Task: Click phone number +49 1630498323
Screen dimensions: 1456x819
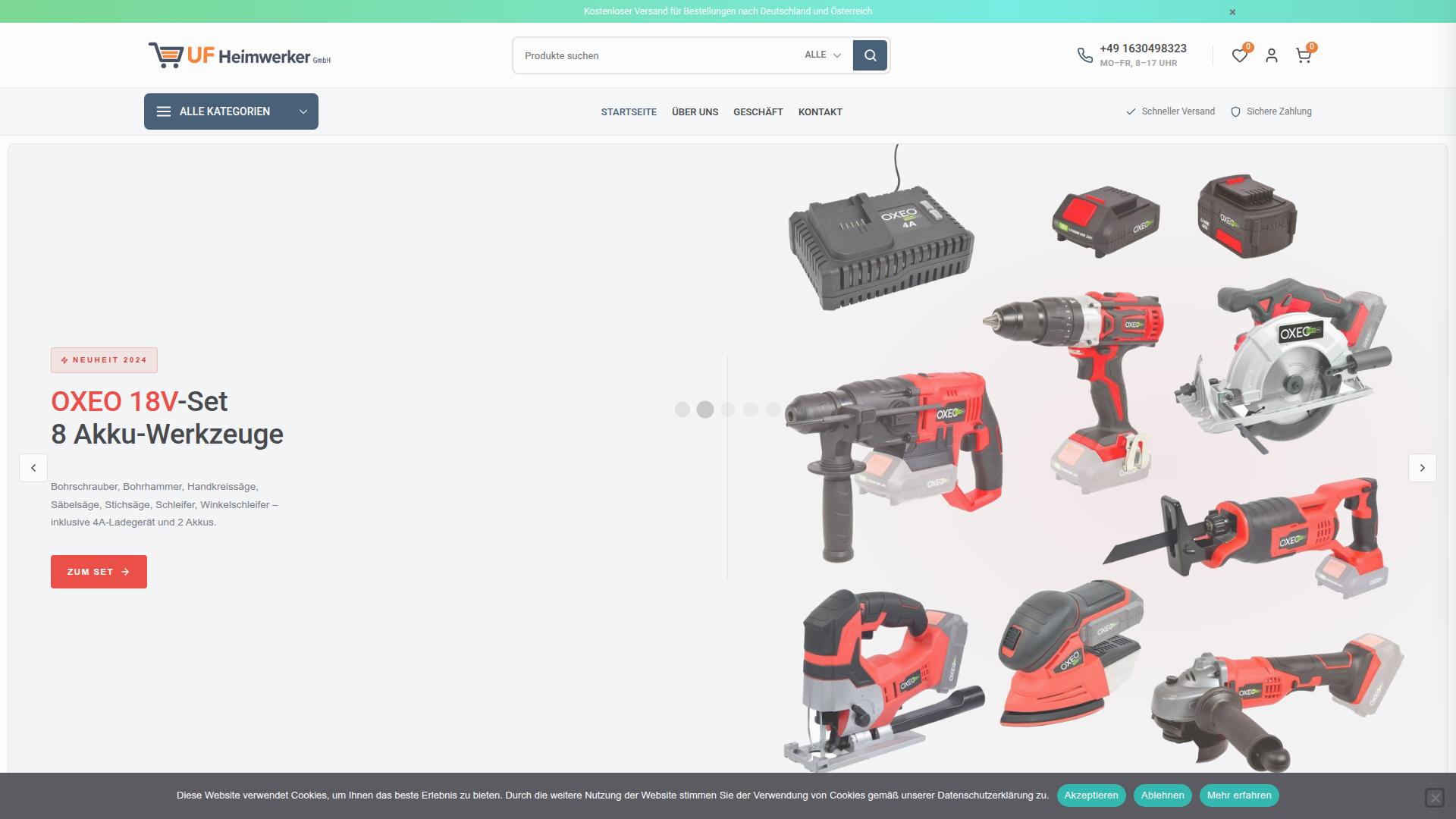Action: [1143, 49]
